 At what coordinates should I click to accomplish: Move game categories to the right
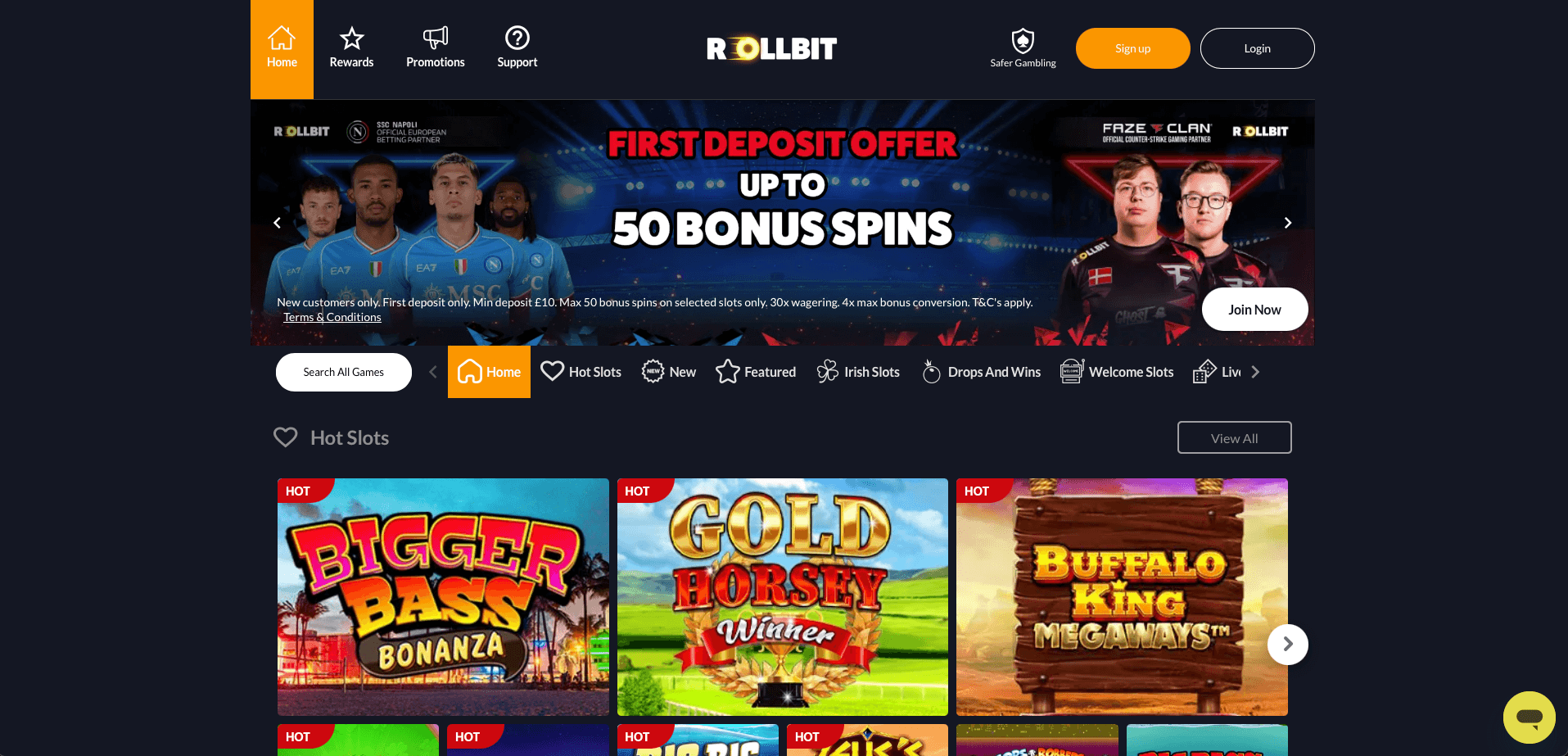pos(1255,372)
